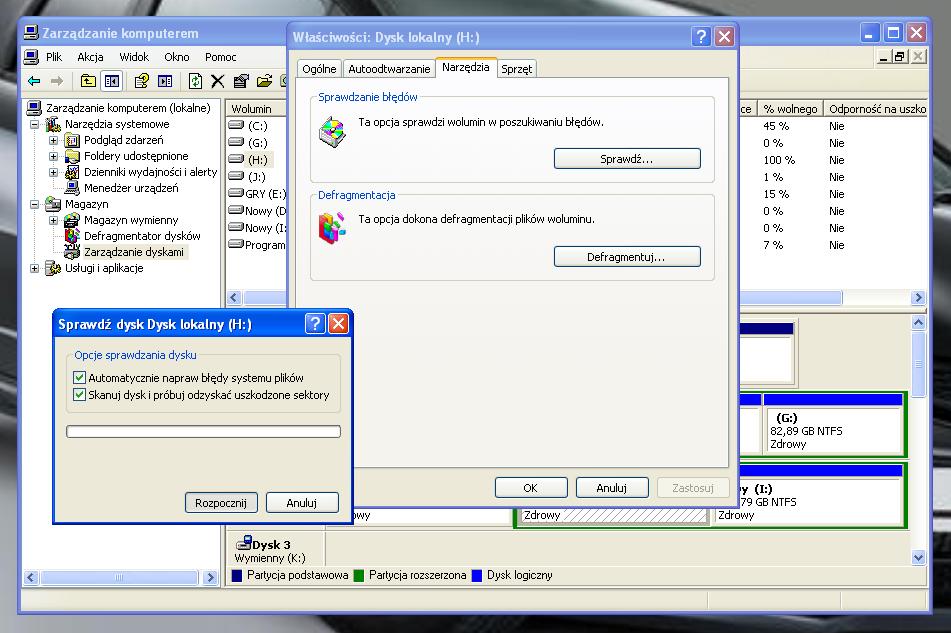Select the Menedżer urządzeń tree item
Viewport: 951px width, 633px height.
pos(131,188)
